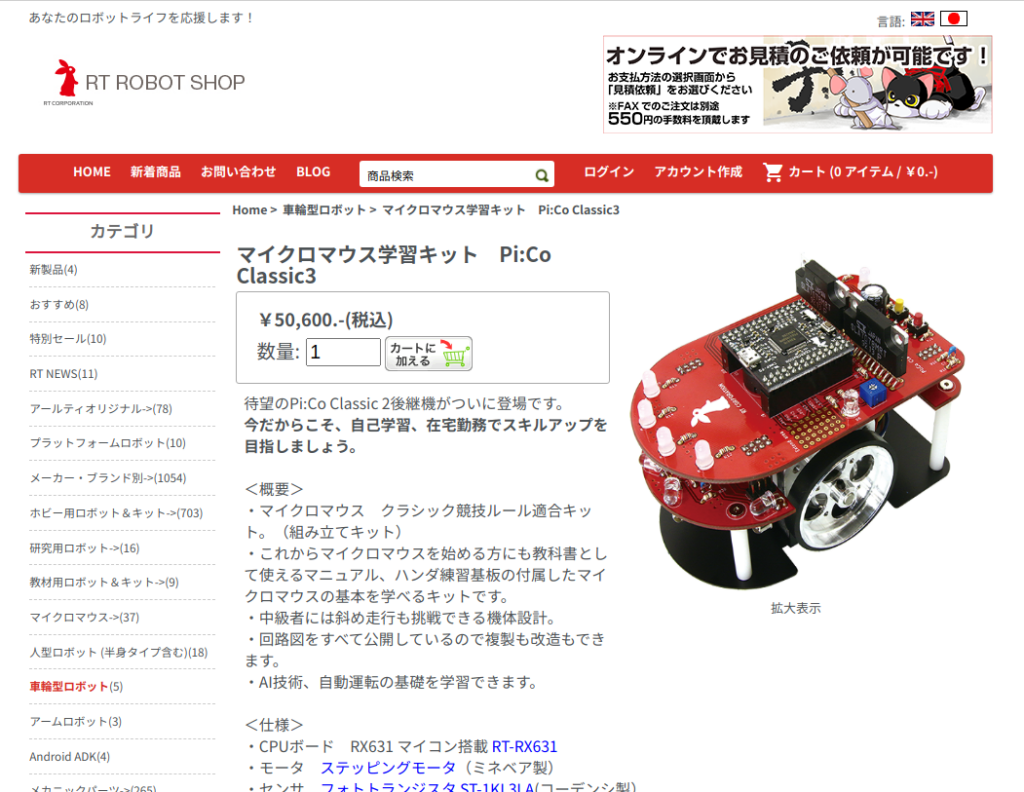Open 新着商品 menu item
Screen dimensions: 1024x792
(155, 172)
